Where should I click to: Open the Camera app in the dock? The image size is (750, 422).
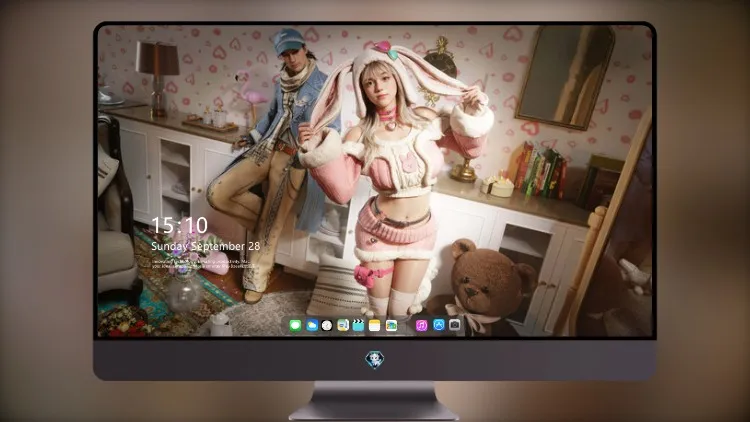tap(455, 325)
